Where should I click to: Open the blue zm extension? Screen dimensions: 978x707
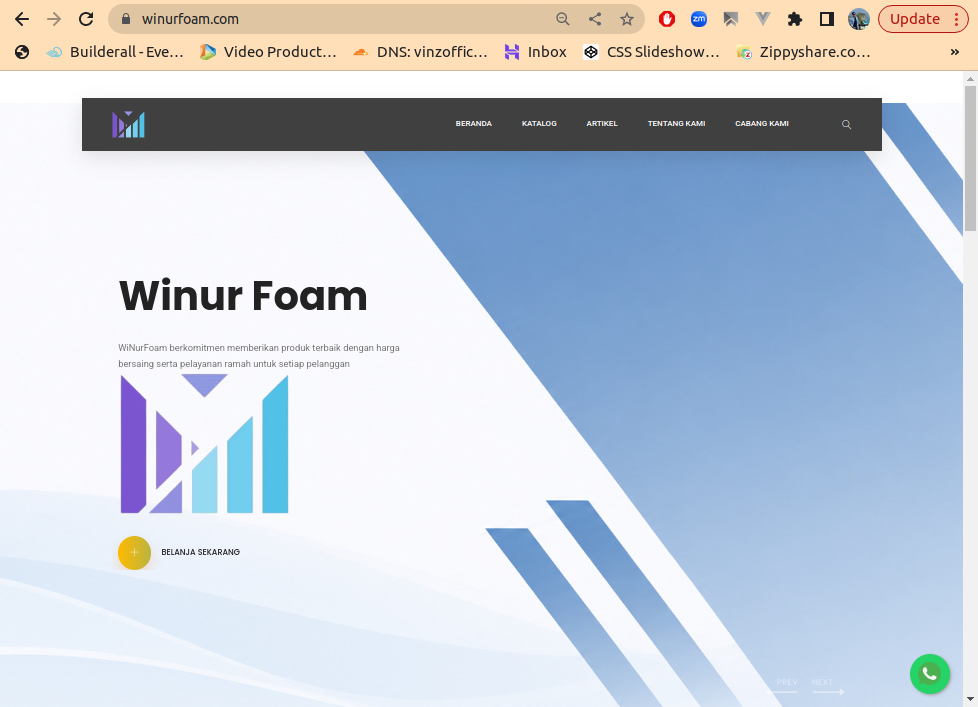pyautogui.click(x=699, y=19)
